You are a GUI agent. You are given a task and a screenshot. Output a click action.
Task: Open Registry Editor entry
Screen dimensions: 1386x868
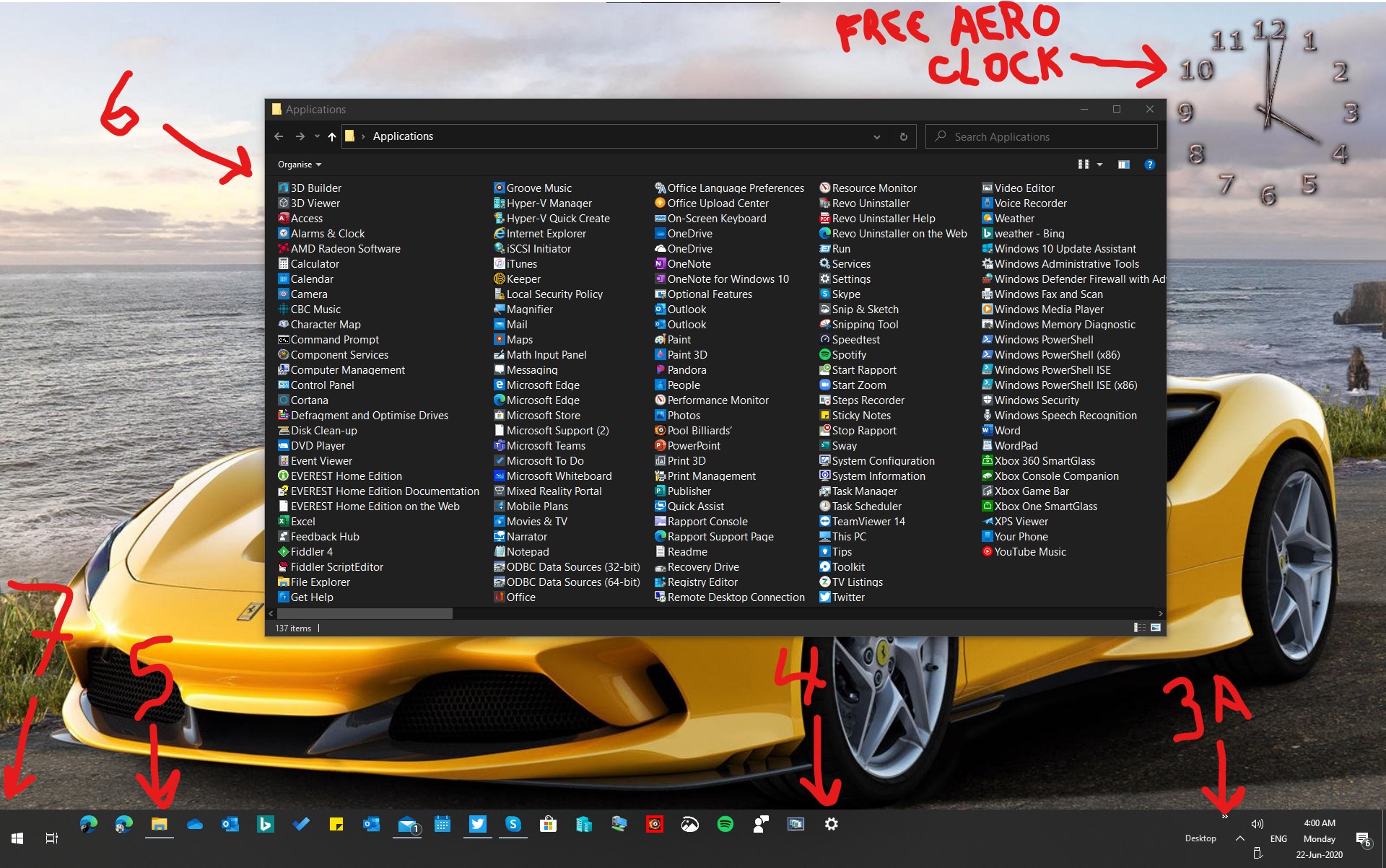coord(696,582)
